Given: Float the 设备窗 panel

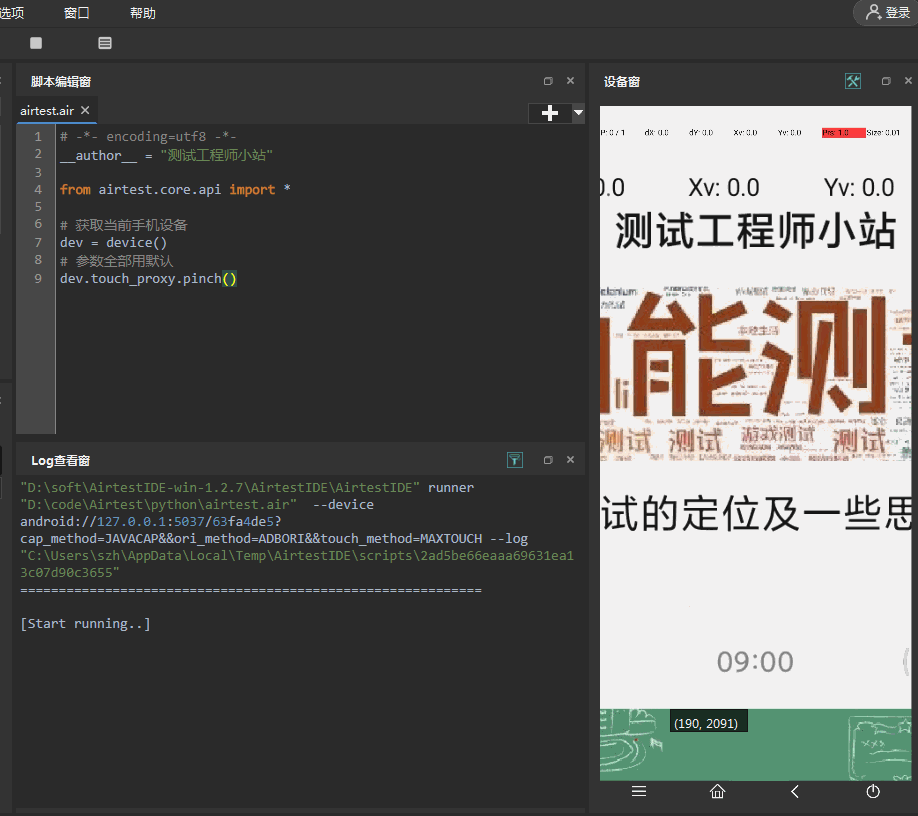Looking at the screenshot, I should pyautogui.click(x=886, y=81).
